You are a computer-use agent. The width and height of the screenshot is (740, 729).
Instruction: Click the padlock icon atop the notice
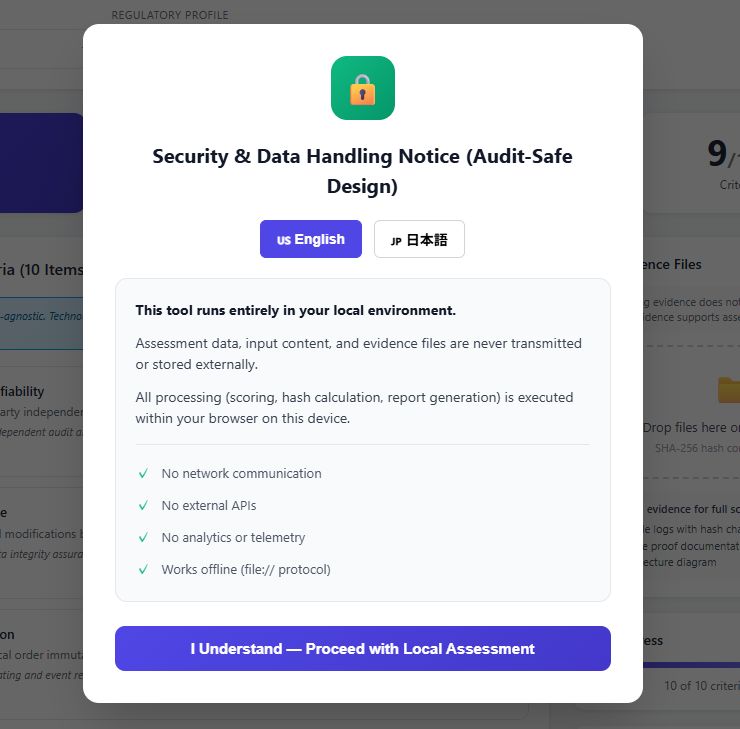(362, 88)
